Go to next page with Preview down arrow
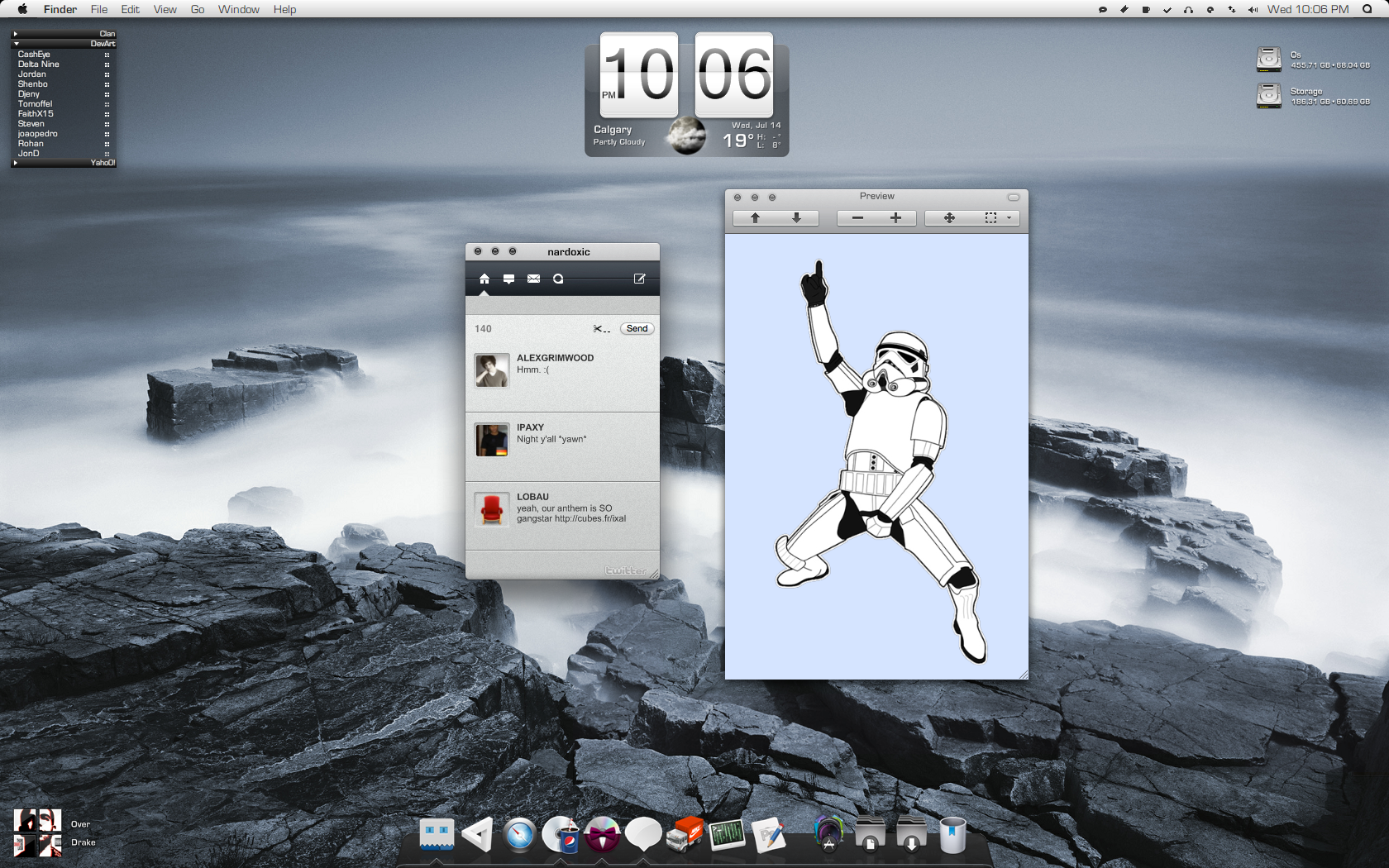 pos(797,217)
